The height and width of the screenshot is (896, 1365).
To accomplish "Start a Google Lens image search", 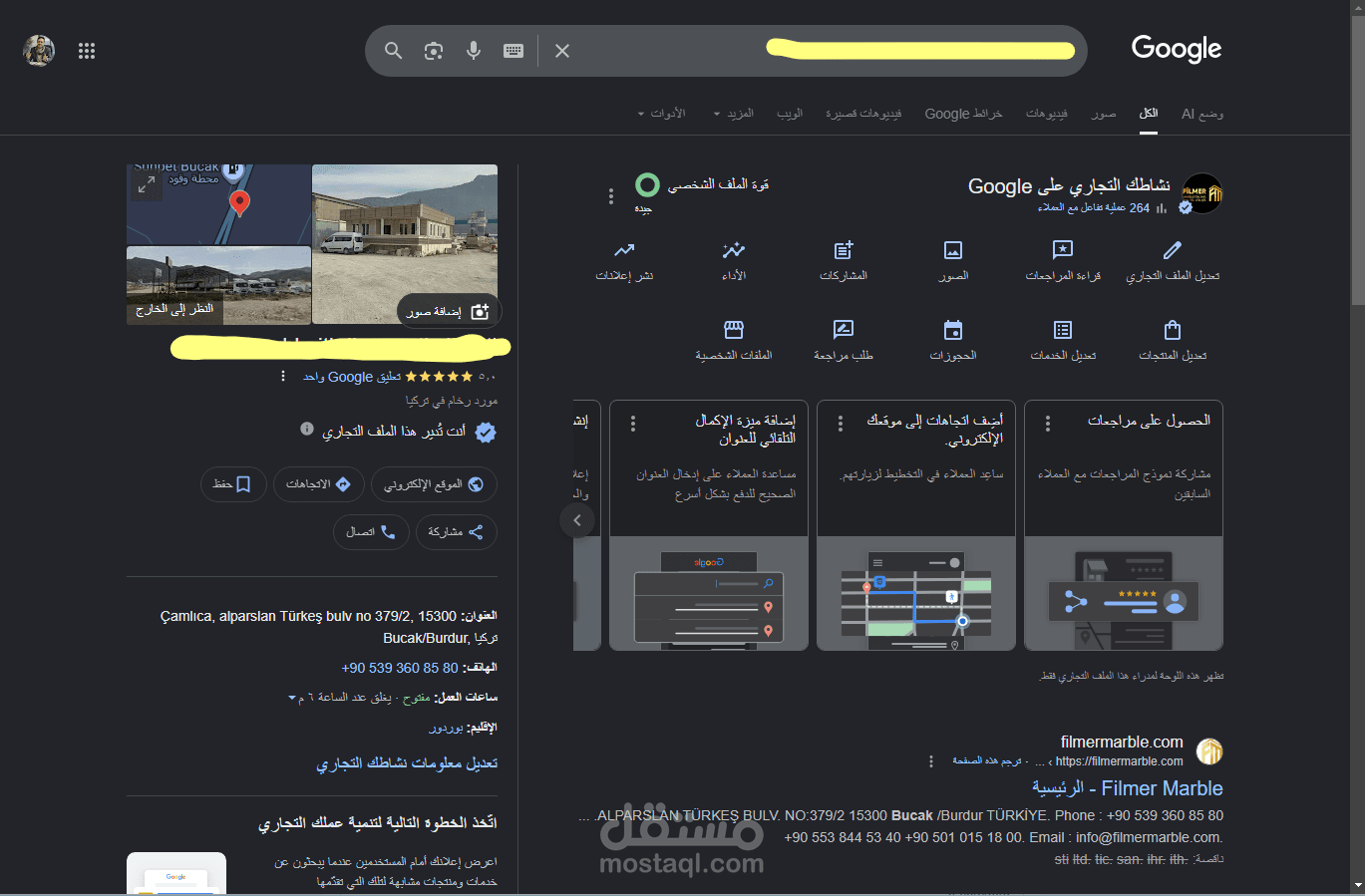I will pyautogui.click(x=434, y=51).
